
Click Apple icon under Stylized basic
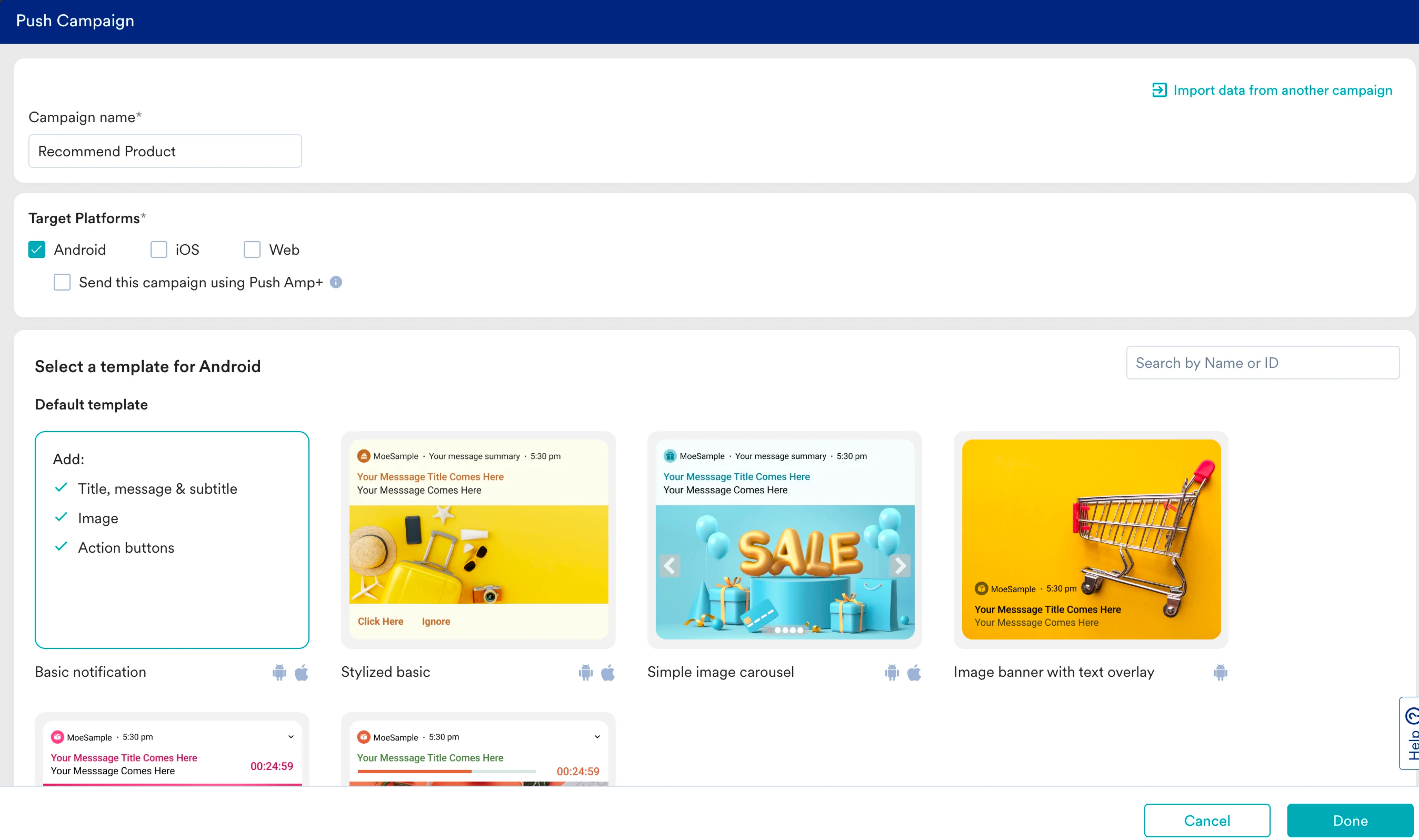point(607,672)
